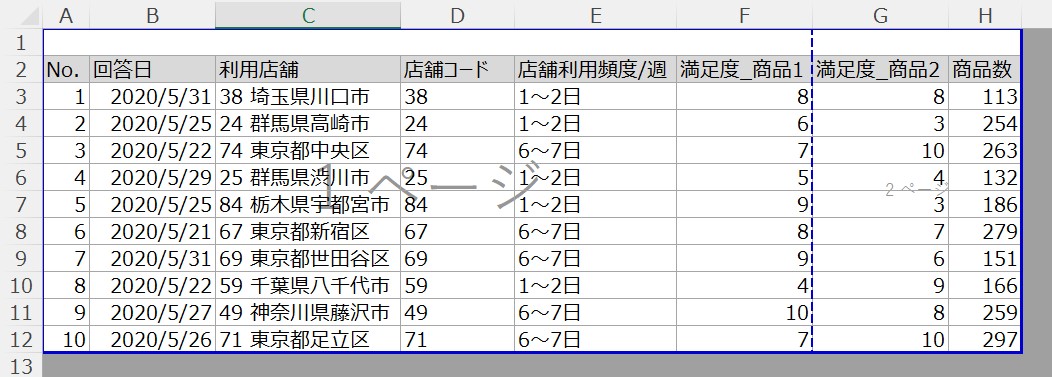Select cell '74 東京都中央区'
The width and height of the screenshot is (1052, 377).
308,151
